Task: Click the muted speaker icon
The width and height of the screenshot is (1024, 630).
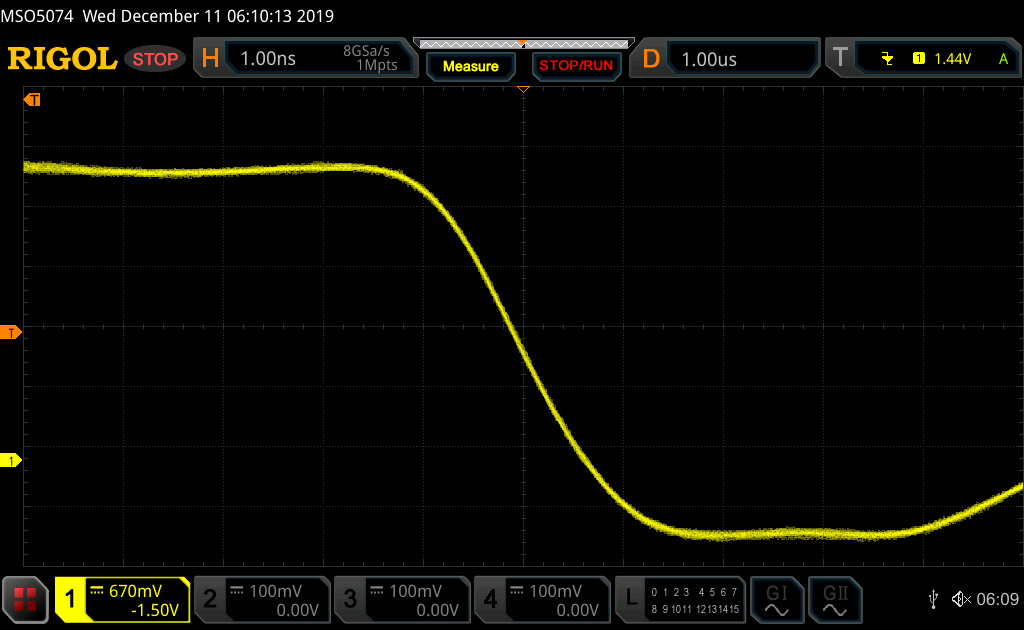Action: tap(961, 599)
